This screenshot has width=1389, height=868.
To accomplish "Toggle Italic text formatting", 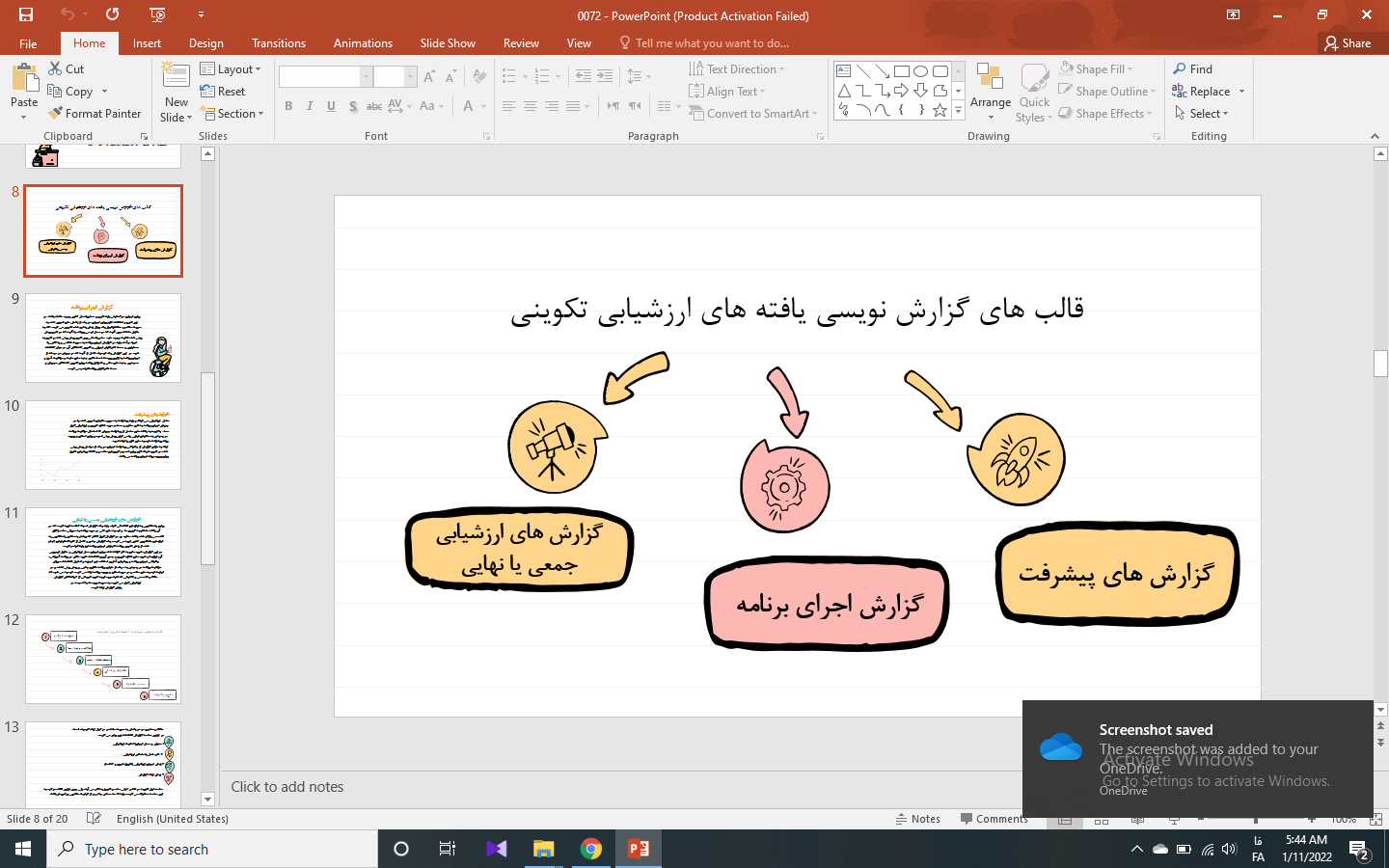I will tap(310, 106).
